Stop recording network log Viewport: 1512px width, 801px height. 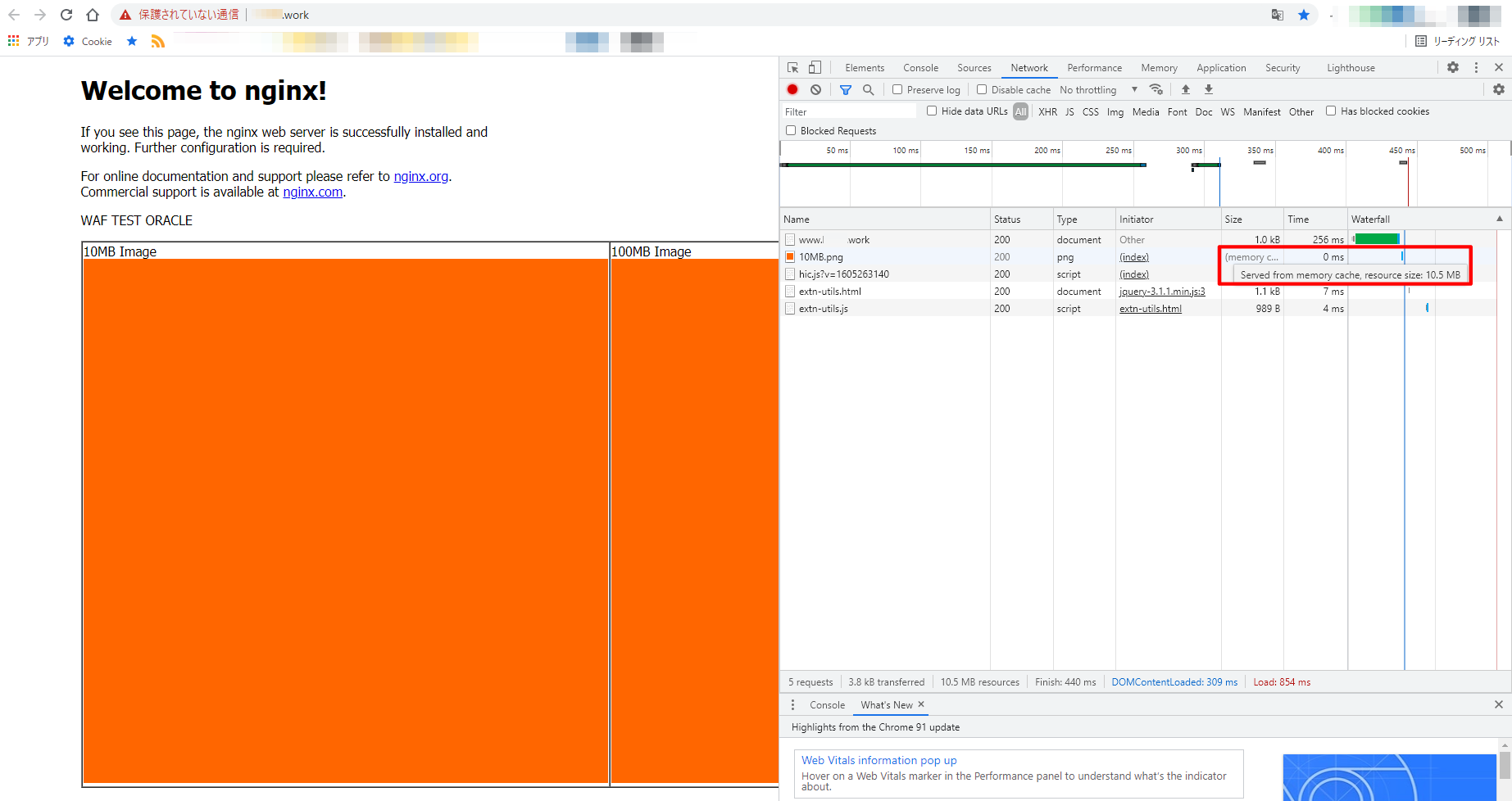pyautogui.click(x=792, y=89)
